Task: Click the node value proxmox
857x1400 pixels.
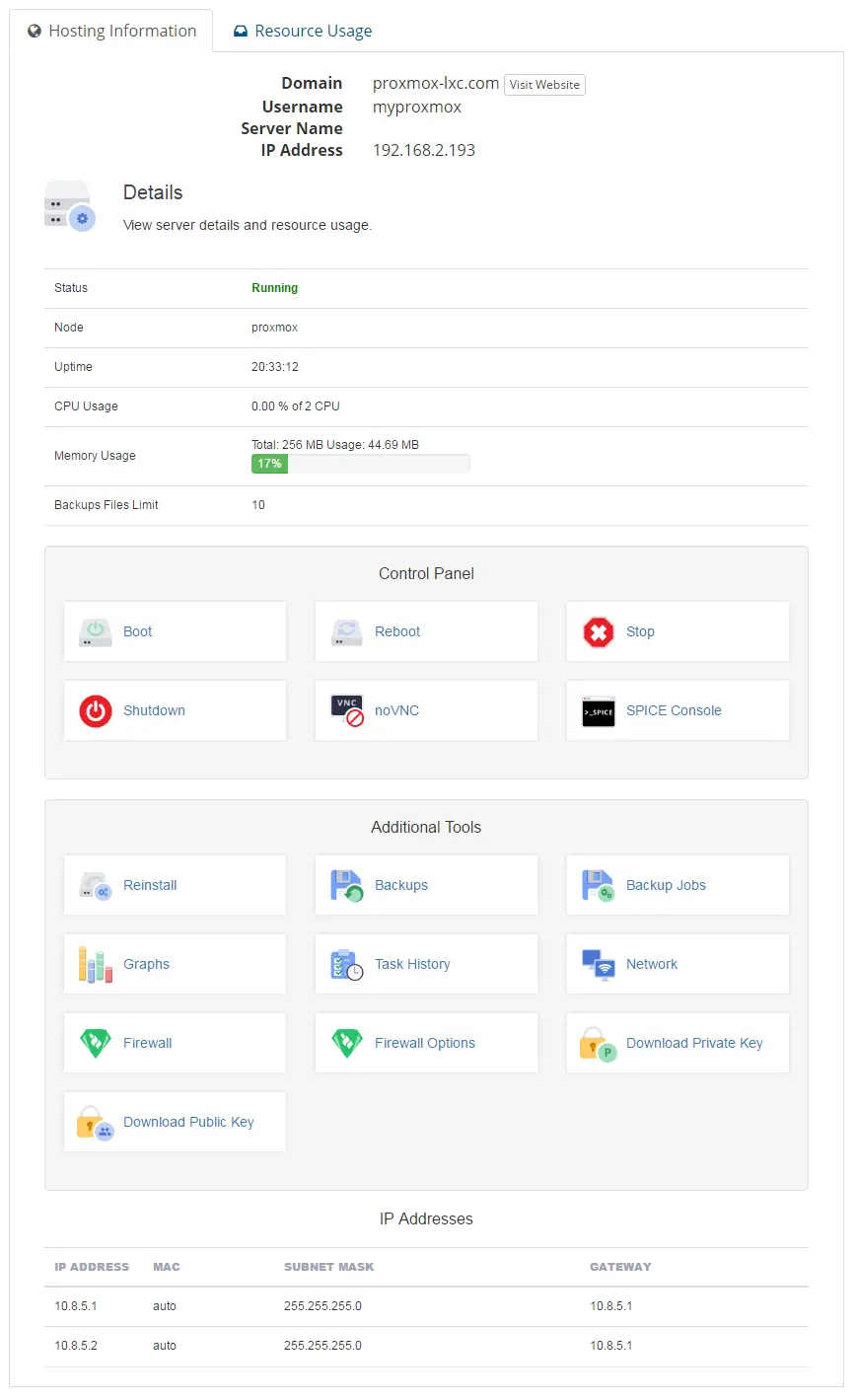Action: [x=274, y=328]
